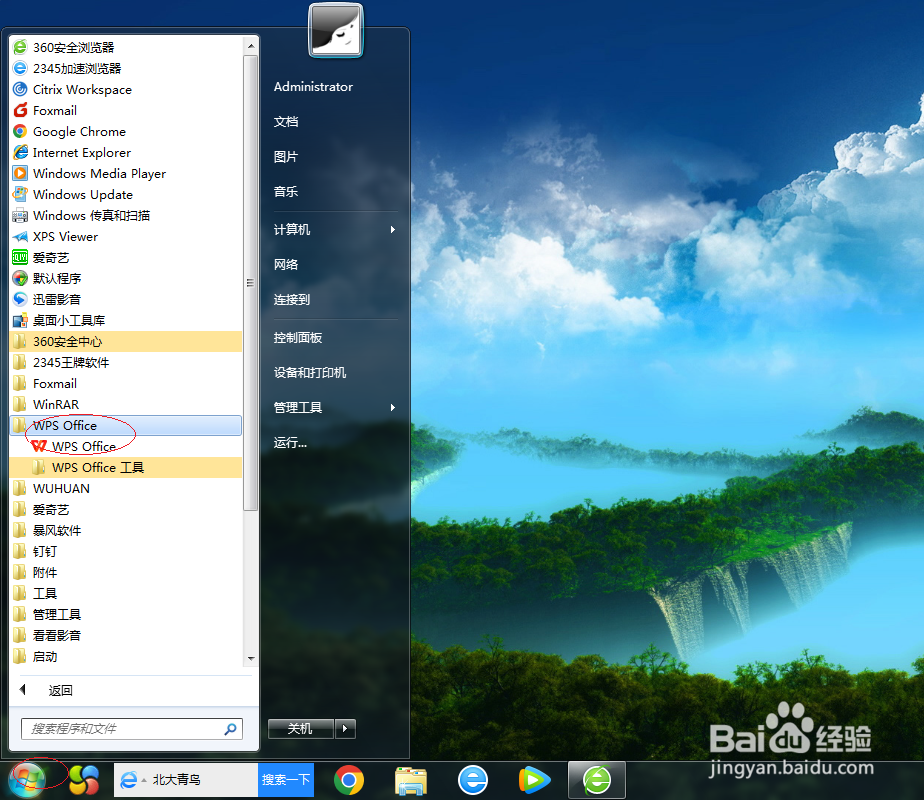
Task: Click the programs list scroll-down arrow
Action: (x=251, y=659)
